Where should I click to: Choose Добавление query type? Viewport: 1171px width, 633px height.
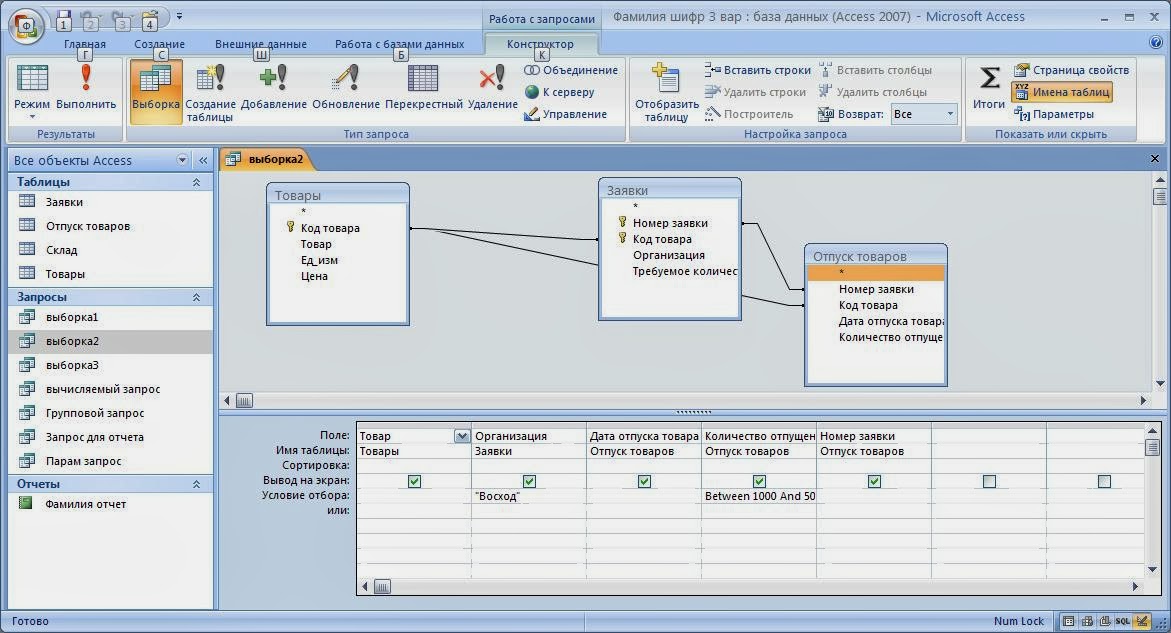pos(273,87)
